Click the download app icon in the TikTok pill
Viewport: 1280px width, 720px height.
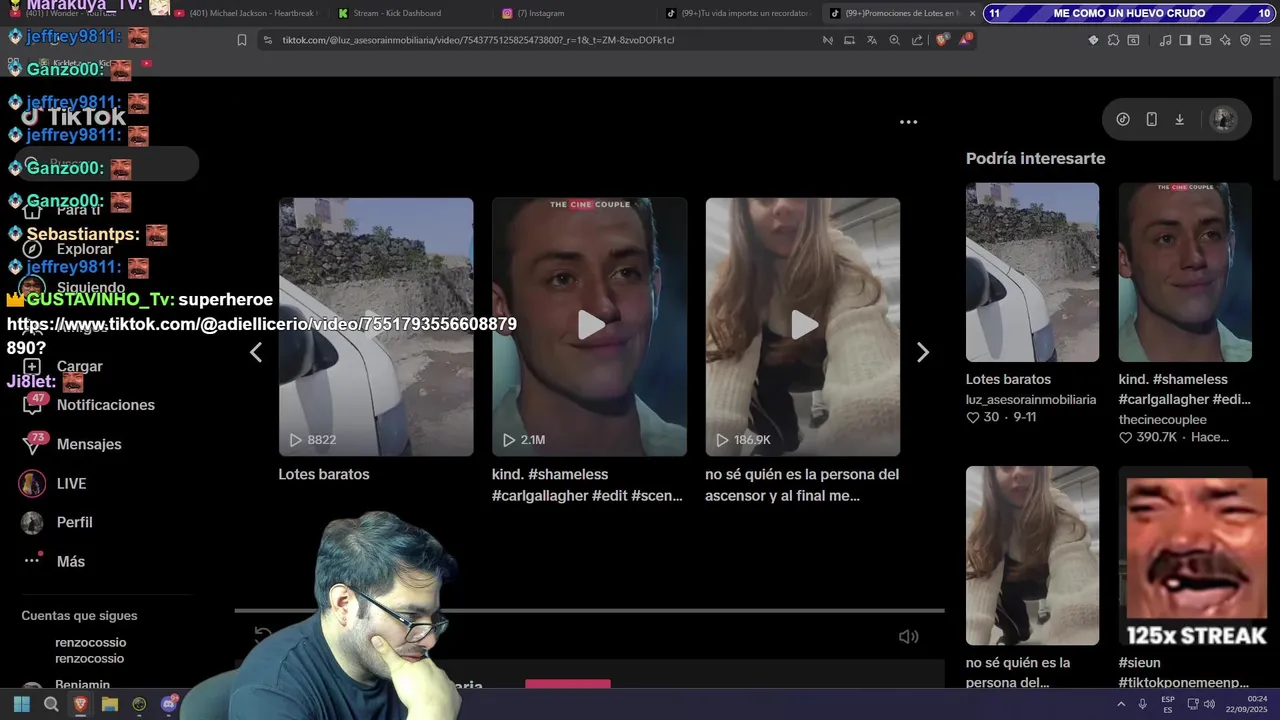(1179, 119)
